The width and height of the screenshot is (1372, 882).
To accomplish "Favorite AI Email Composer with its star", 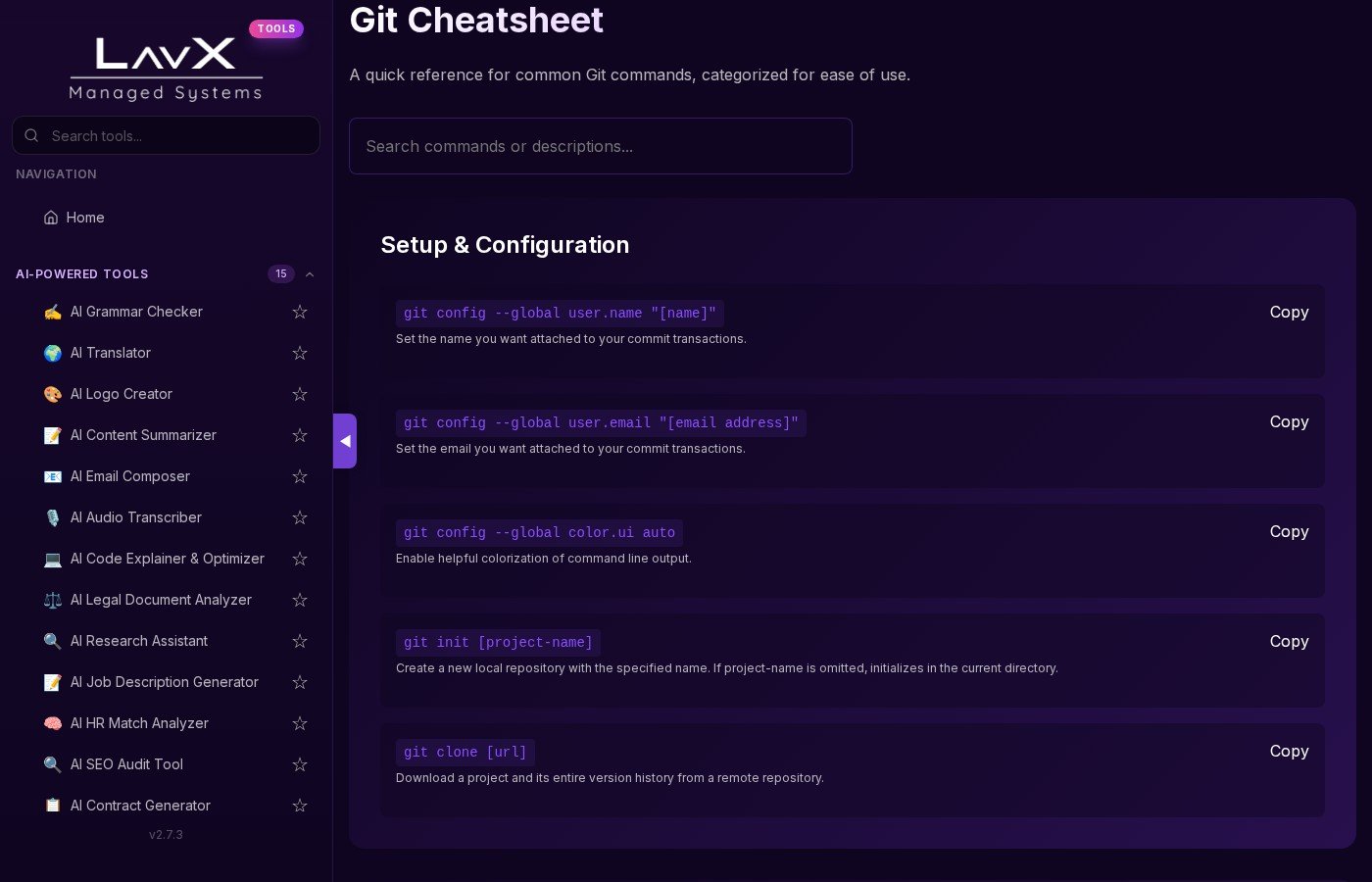I will point(300,476).
